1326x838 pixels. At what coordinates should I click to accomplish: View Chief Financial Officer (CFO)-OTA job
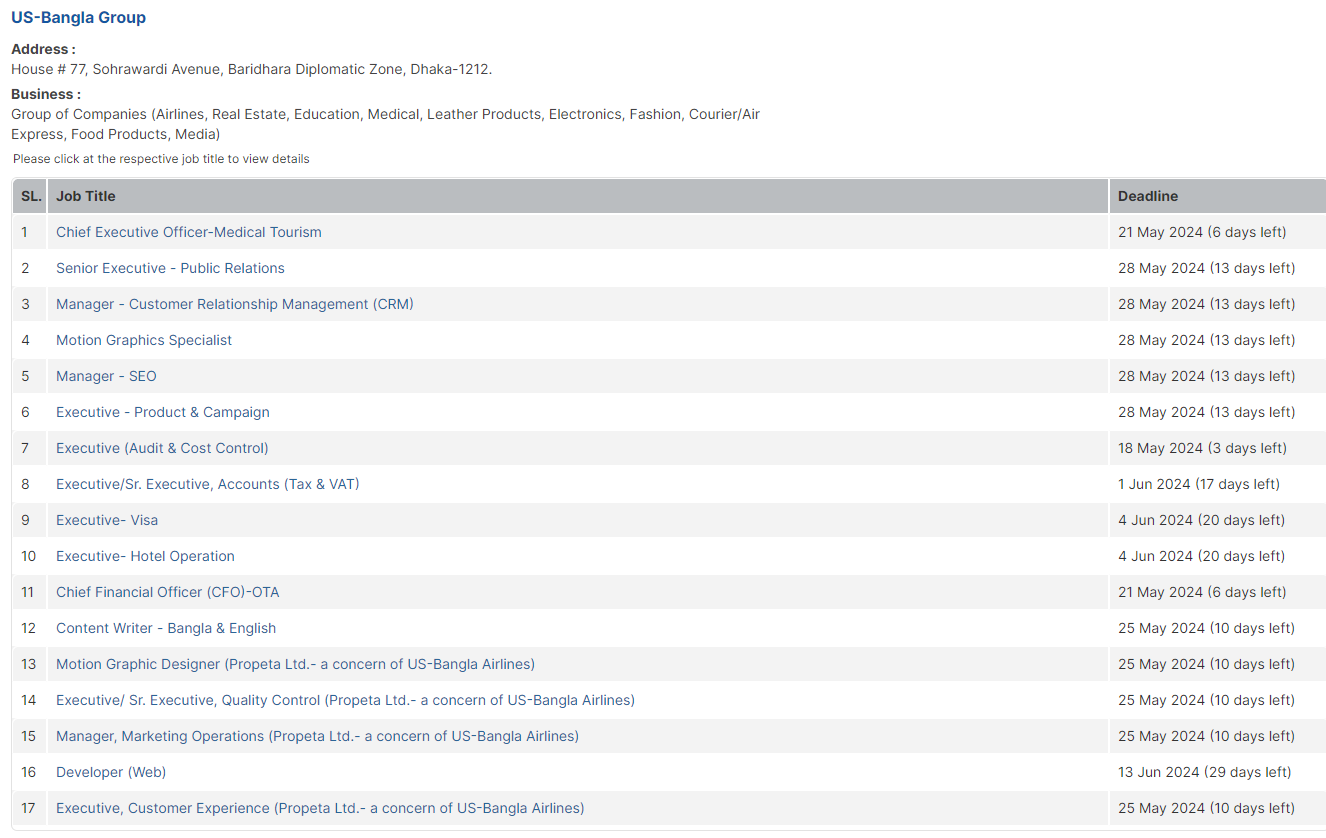coord(168,592)
